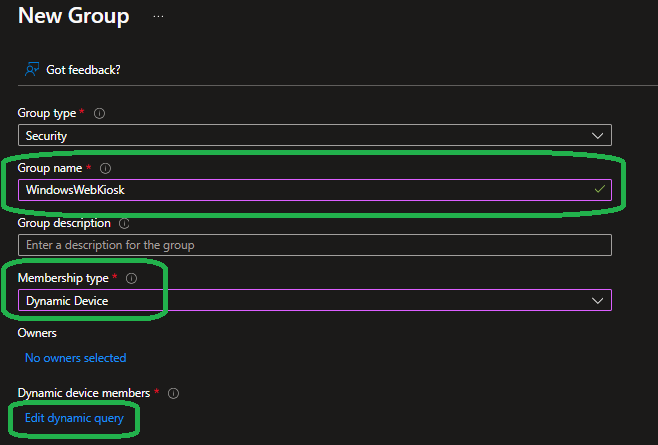Open the Got feedback? link
The height and width of the screenshot is (445, 658).
pyautogui.click(x=84, y=69)
